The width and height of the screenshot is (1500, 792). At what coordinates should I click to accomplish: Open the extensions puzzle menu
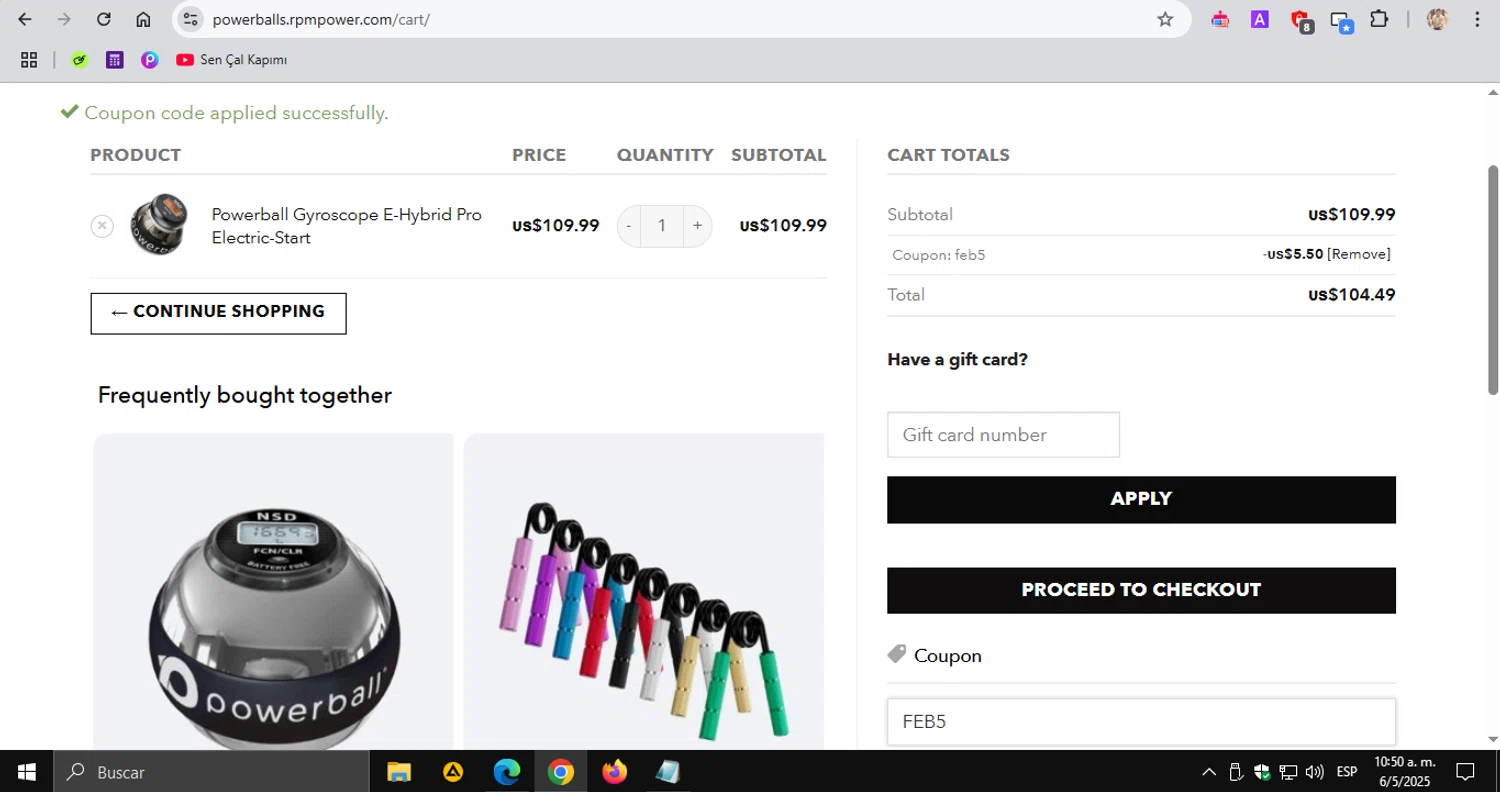click(x=1380, y=19)
